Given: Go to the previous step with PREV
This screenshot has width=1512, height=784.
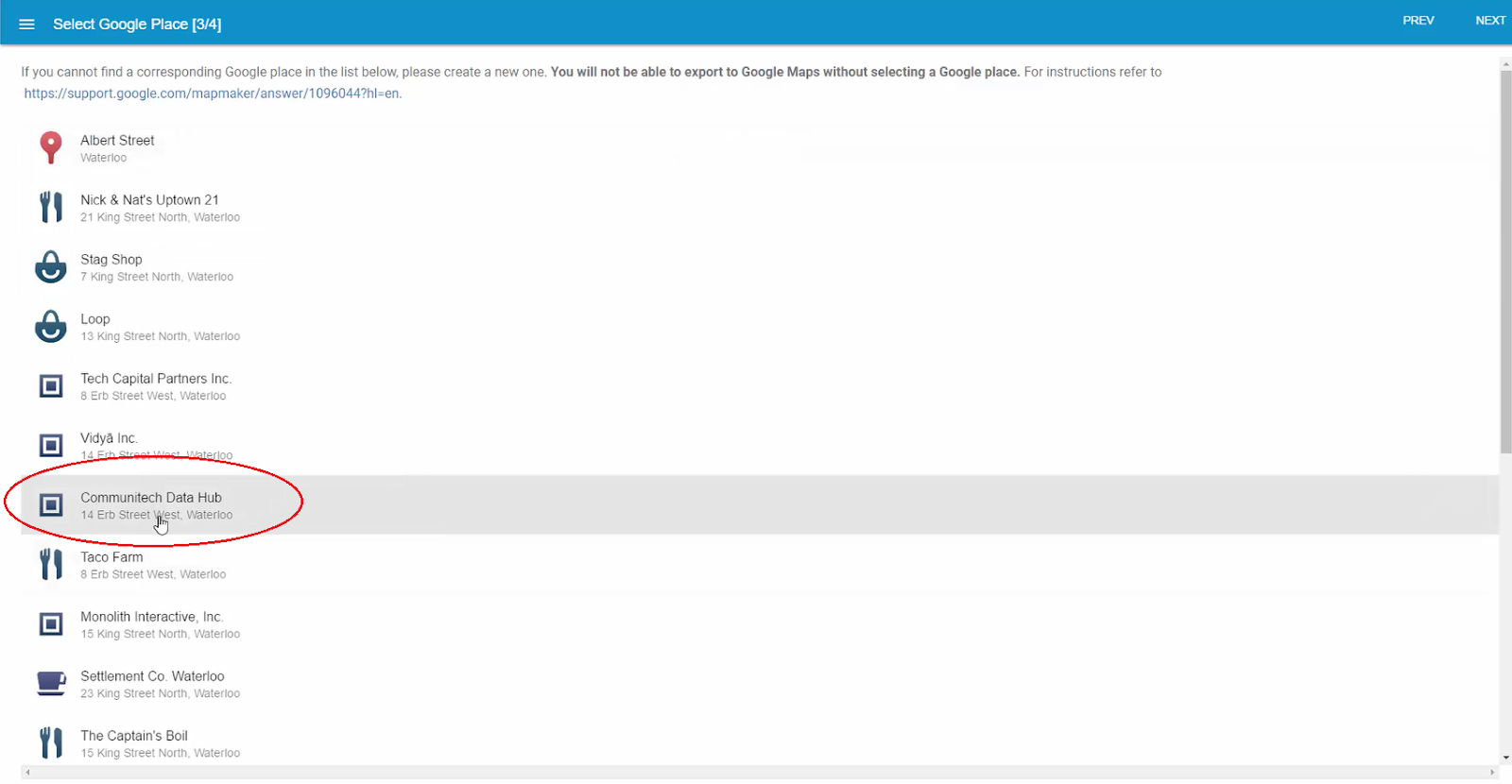Looking at the screenshot, I should (x=1417, y=21).
